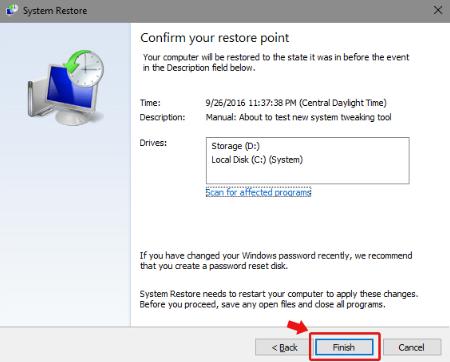Close the System Restore dialog
This screenshot has width=450, height=362.
point(438,10)
